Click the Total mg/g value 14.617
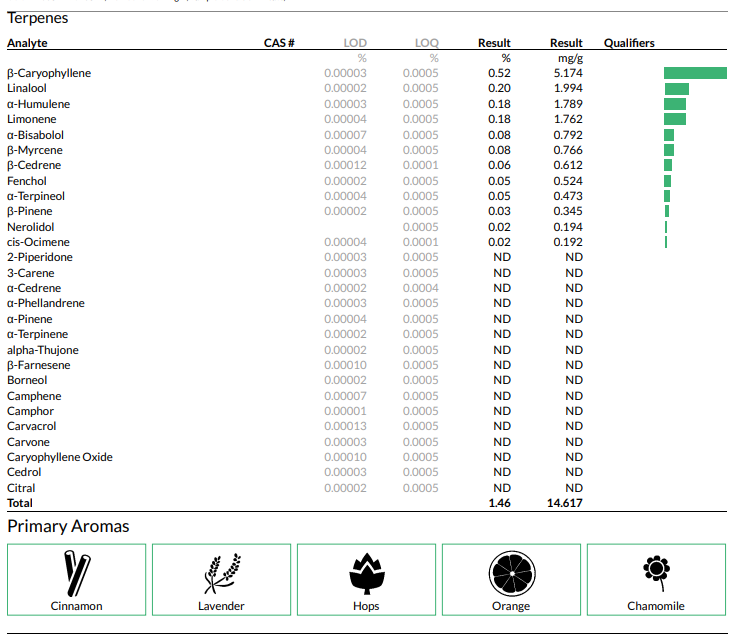 click(565, 503)
